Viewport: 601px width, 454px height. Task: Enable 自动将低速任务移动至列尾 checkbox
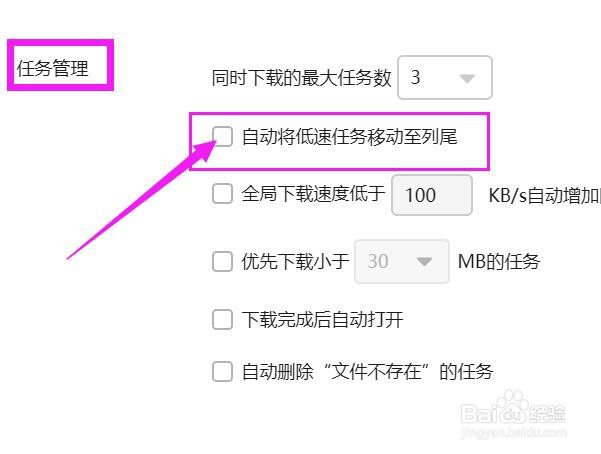click(x=222, y=137)
